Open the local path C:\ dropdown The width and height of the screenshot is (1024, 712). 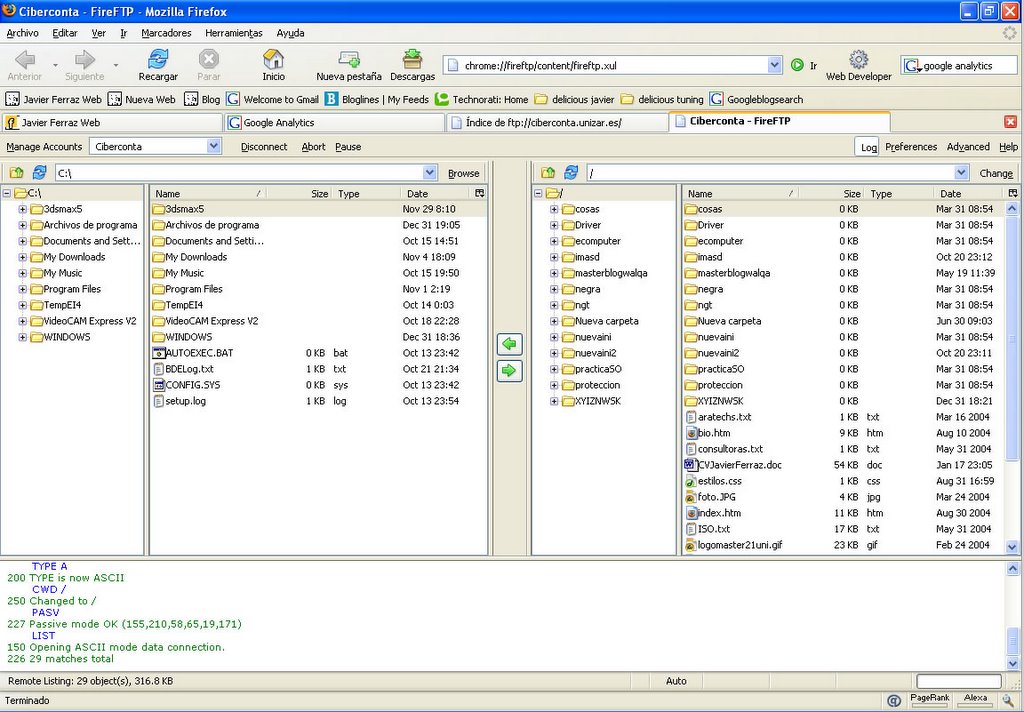(x=429, y=172)
